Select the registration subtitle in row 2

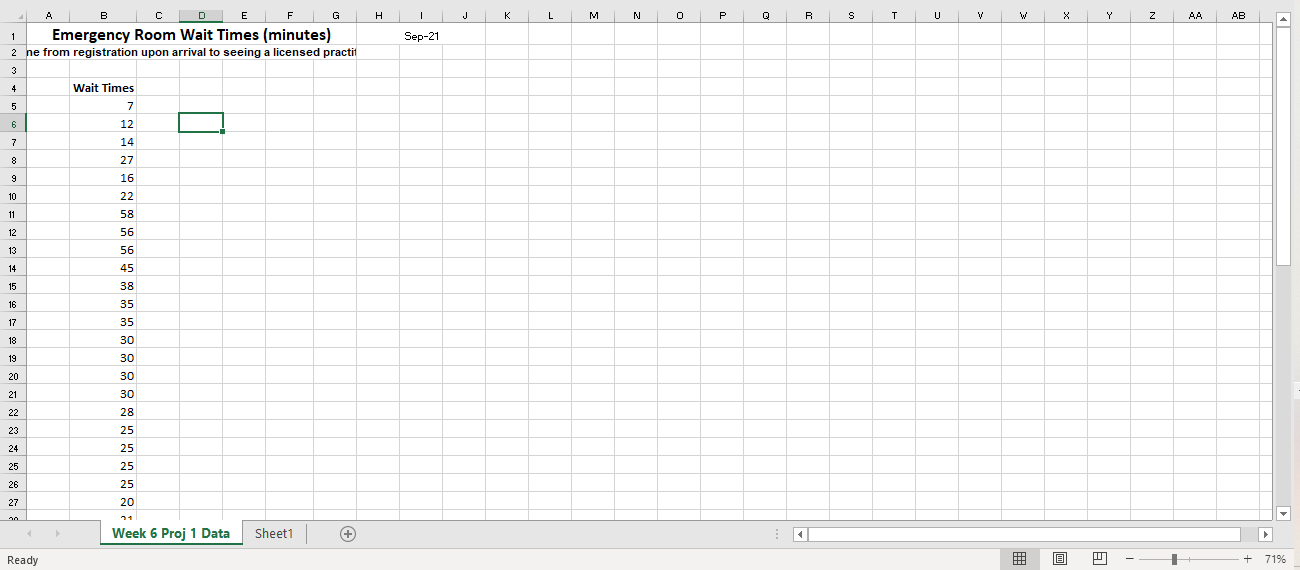[191, 52]
